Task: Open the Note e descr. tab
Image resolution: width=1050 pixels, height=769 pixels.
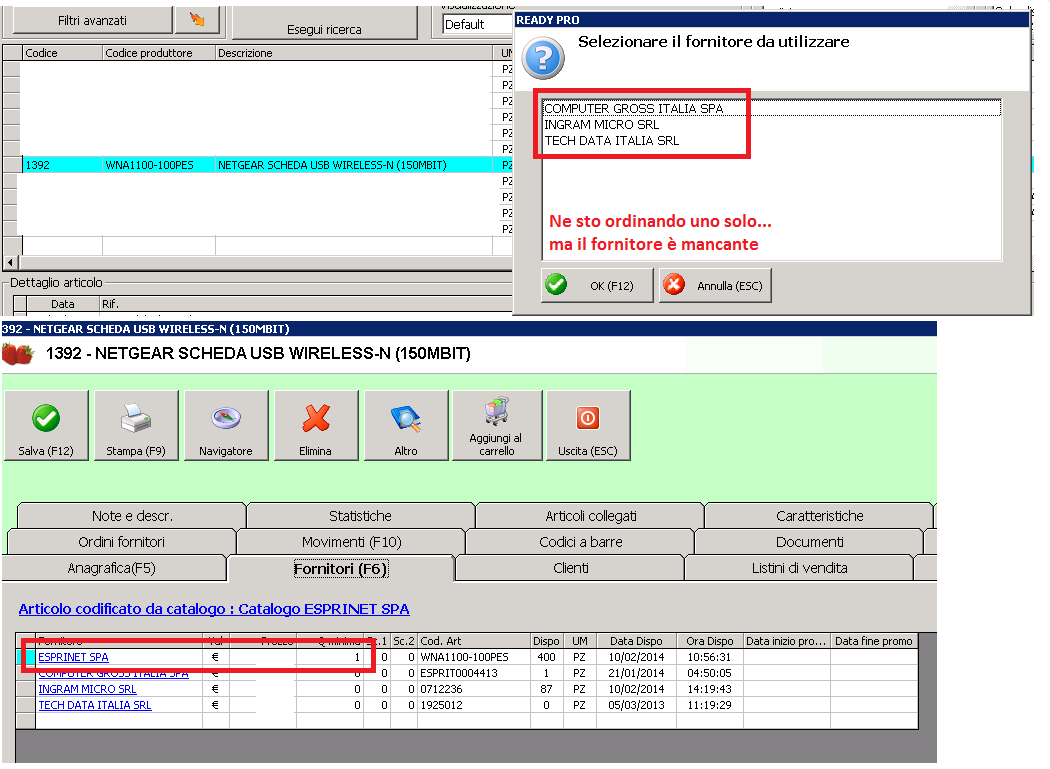Action: click(132, 516)
